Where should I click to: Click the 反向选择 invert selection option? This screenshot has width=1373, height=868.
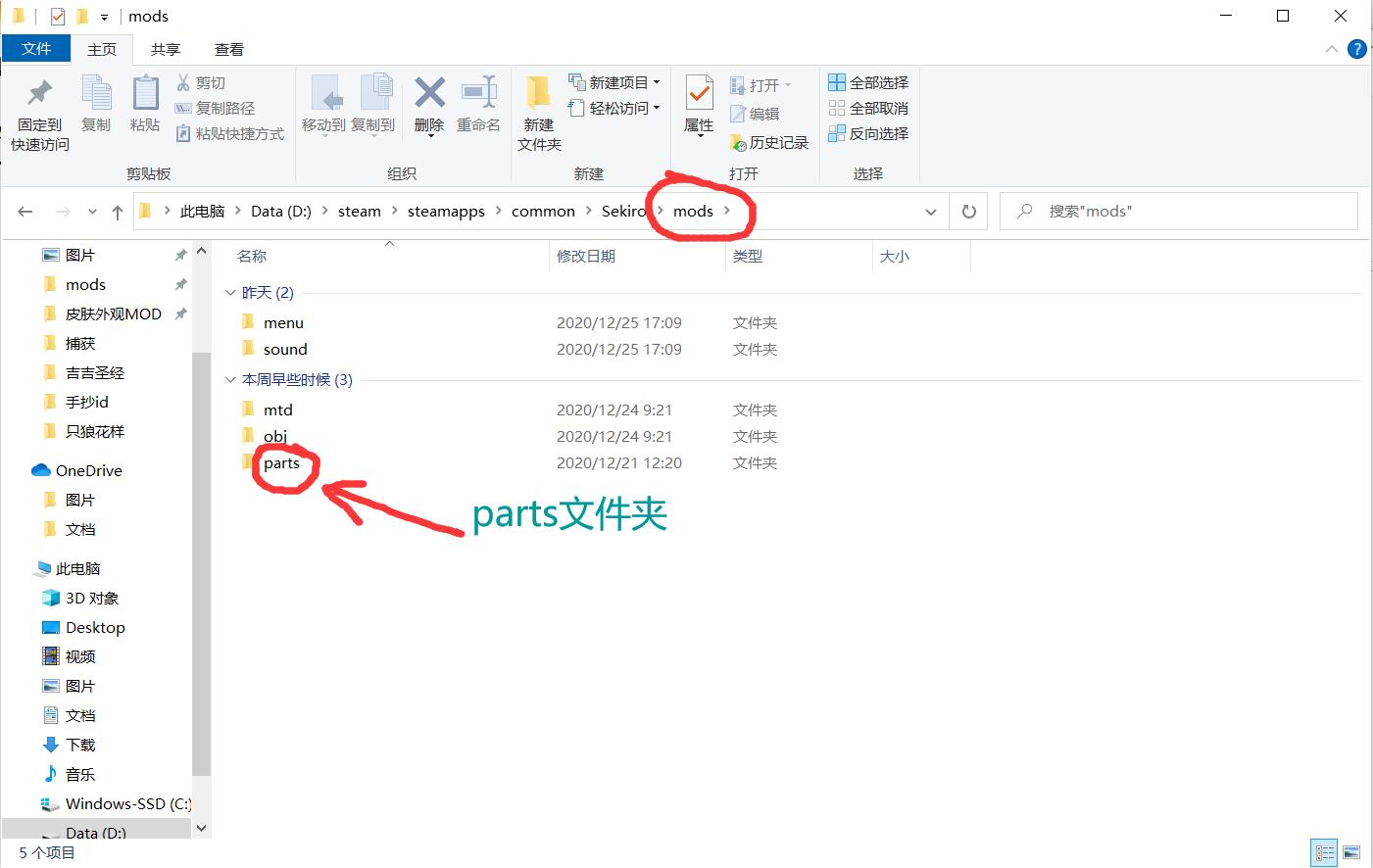pyautogui.click(x=868, y=133)
